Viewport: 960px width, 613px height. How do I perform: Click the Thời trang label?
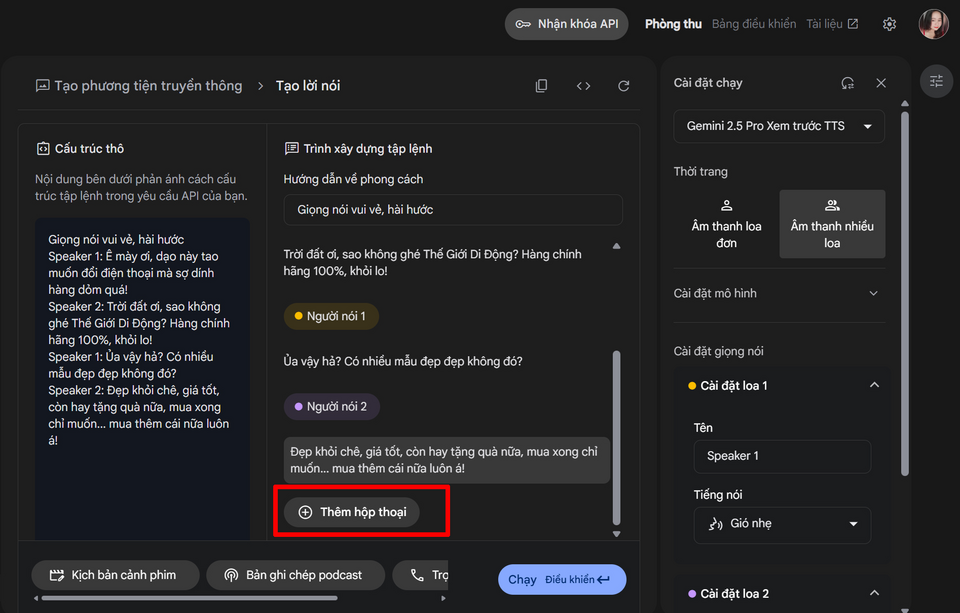[700, 172]
